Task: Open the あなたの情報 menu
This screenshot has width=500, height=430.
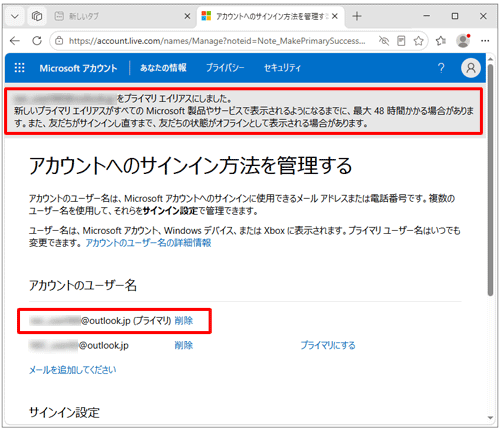Action: coord(163,68)
